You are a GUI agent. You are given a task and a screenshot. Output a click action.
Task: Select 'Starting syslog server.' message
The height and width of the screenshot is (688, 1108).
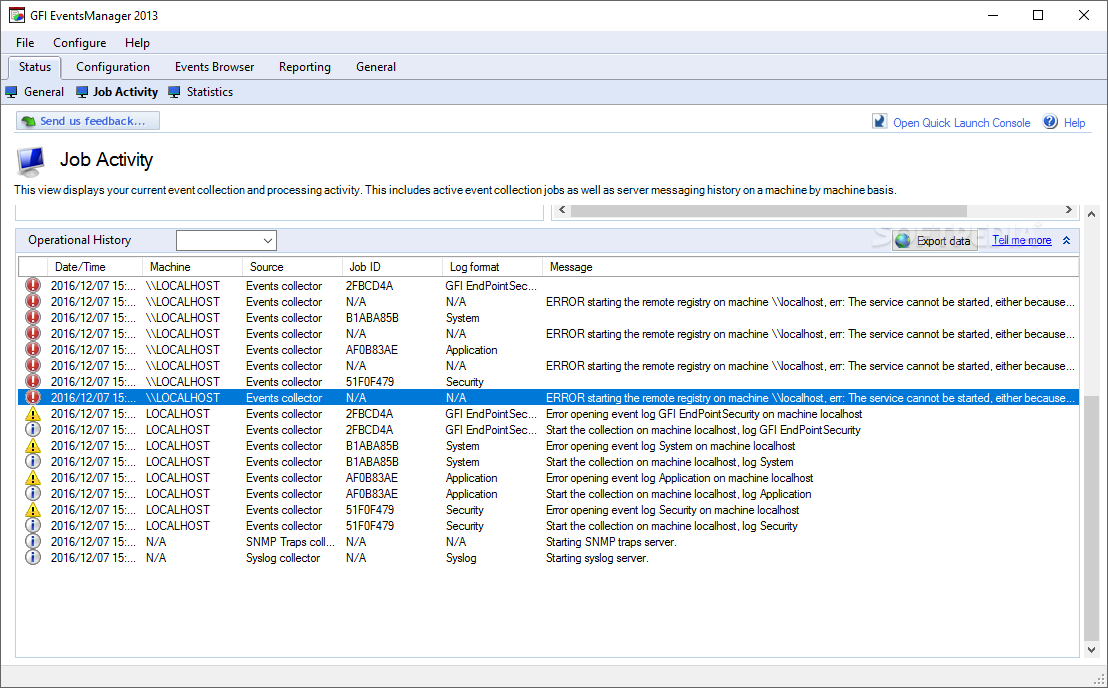click(597, 558)
